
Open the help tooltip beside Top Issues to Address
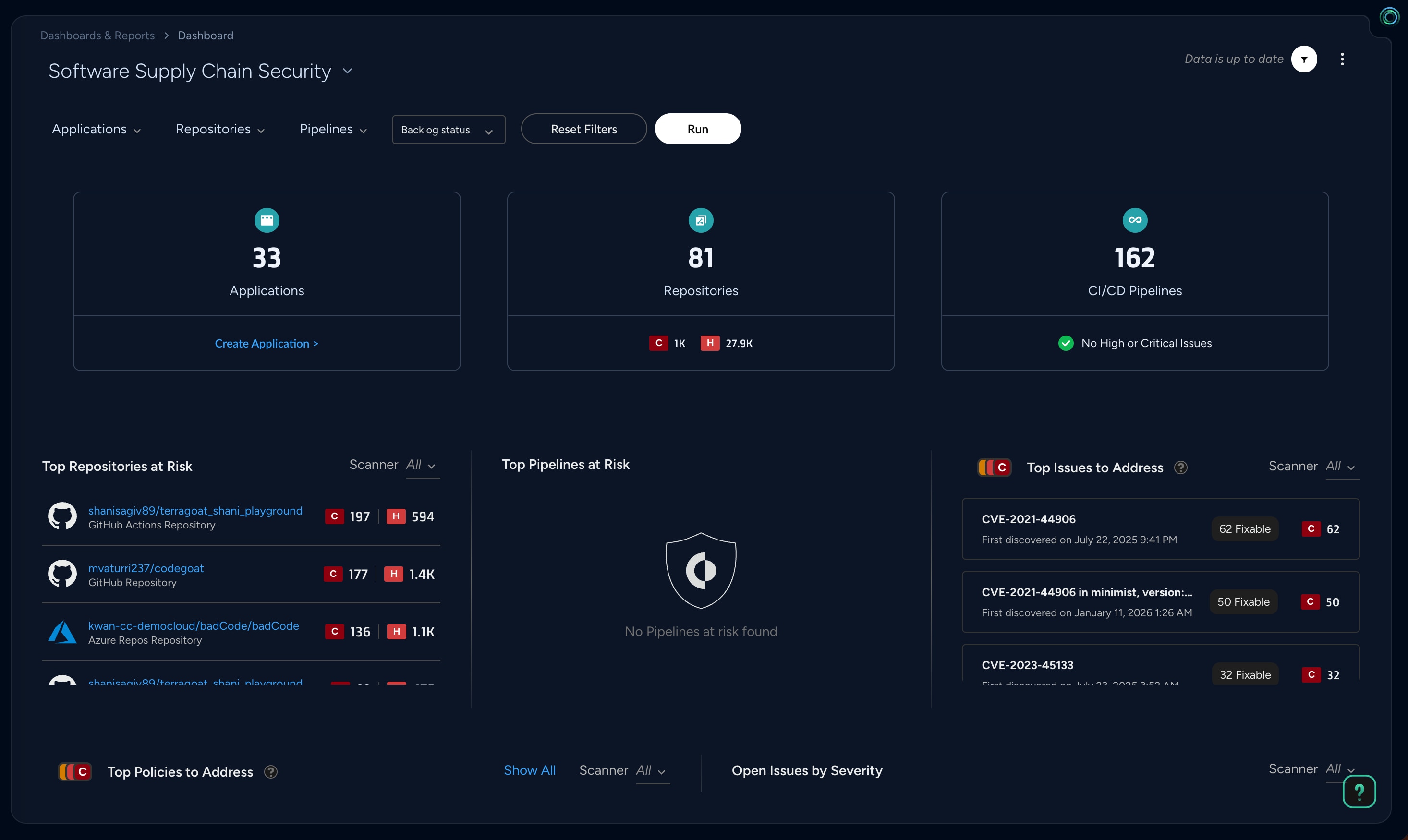pos(1181,467)
